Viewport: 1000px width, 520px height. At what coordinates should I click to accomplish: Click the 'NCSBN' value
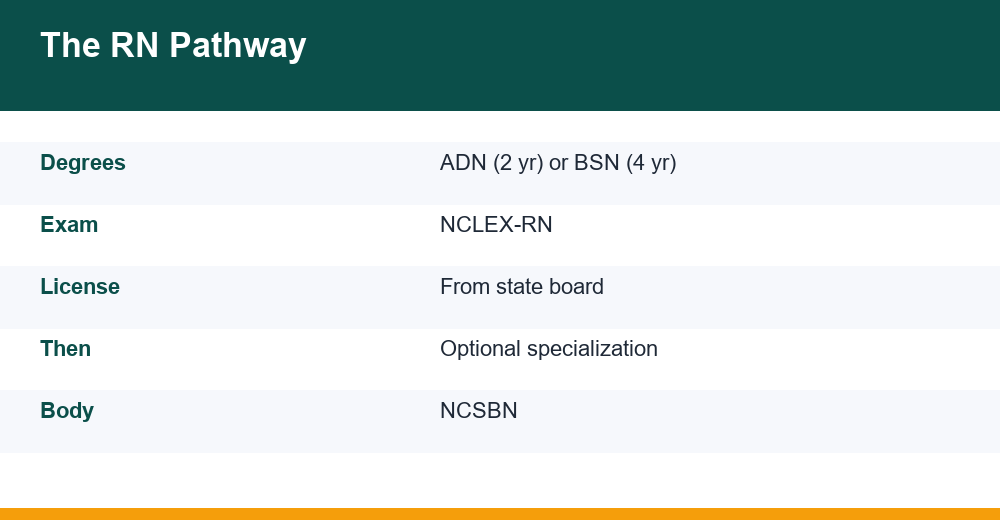(479, 410)
